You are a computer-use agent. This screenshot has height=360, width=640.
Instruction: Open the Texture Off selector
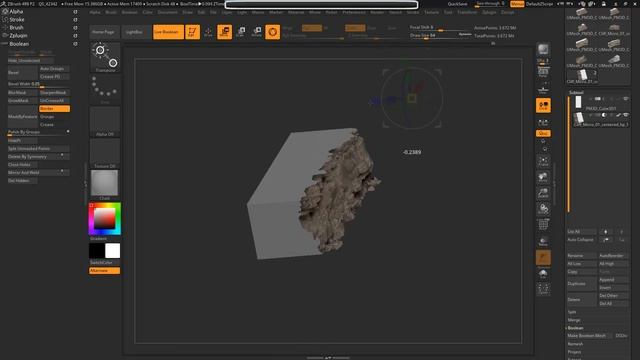(x=105, y=153)
